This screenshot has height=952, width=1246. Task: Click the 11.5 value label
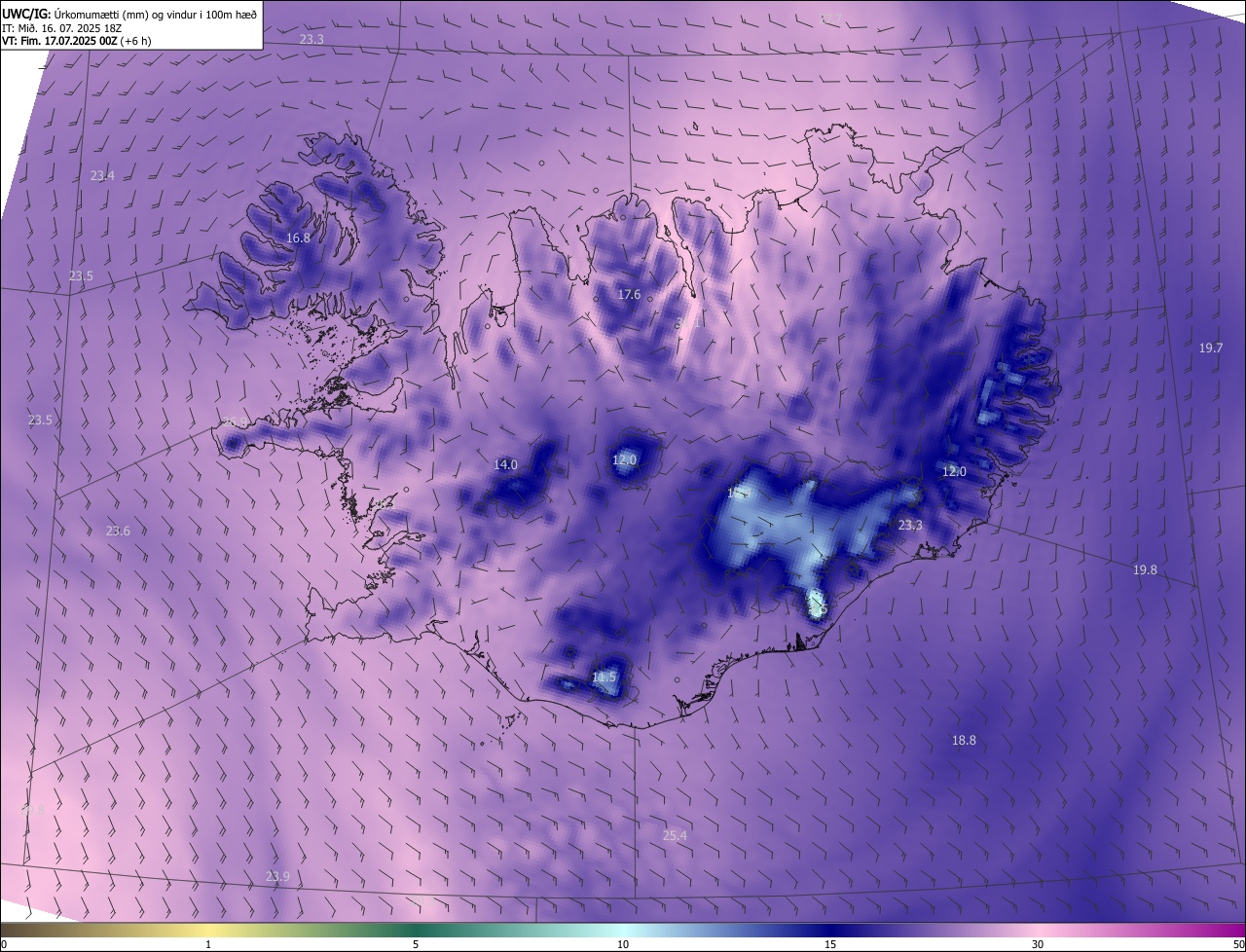[x=604, y=677]
